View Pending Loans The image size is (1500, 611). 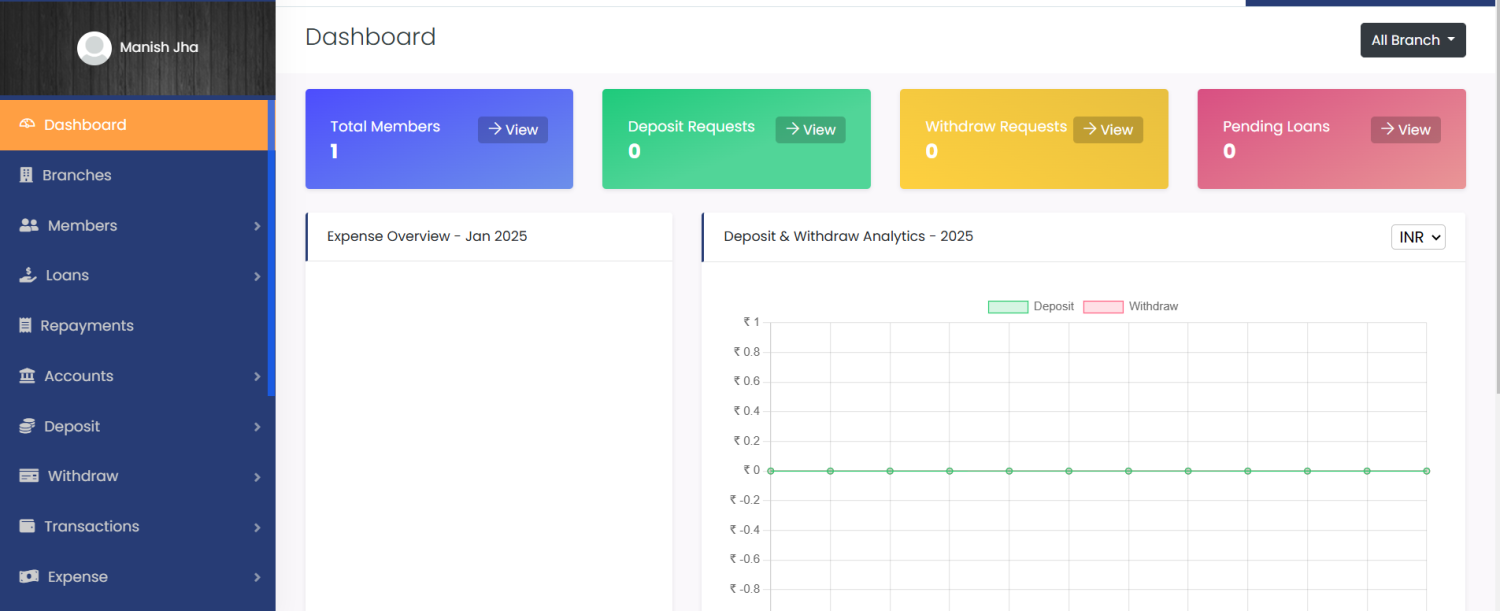tap(1405, 130)
